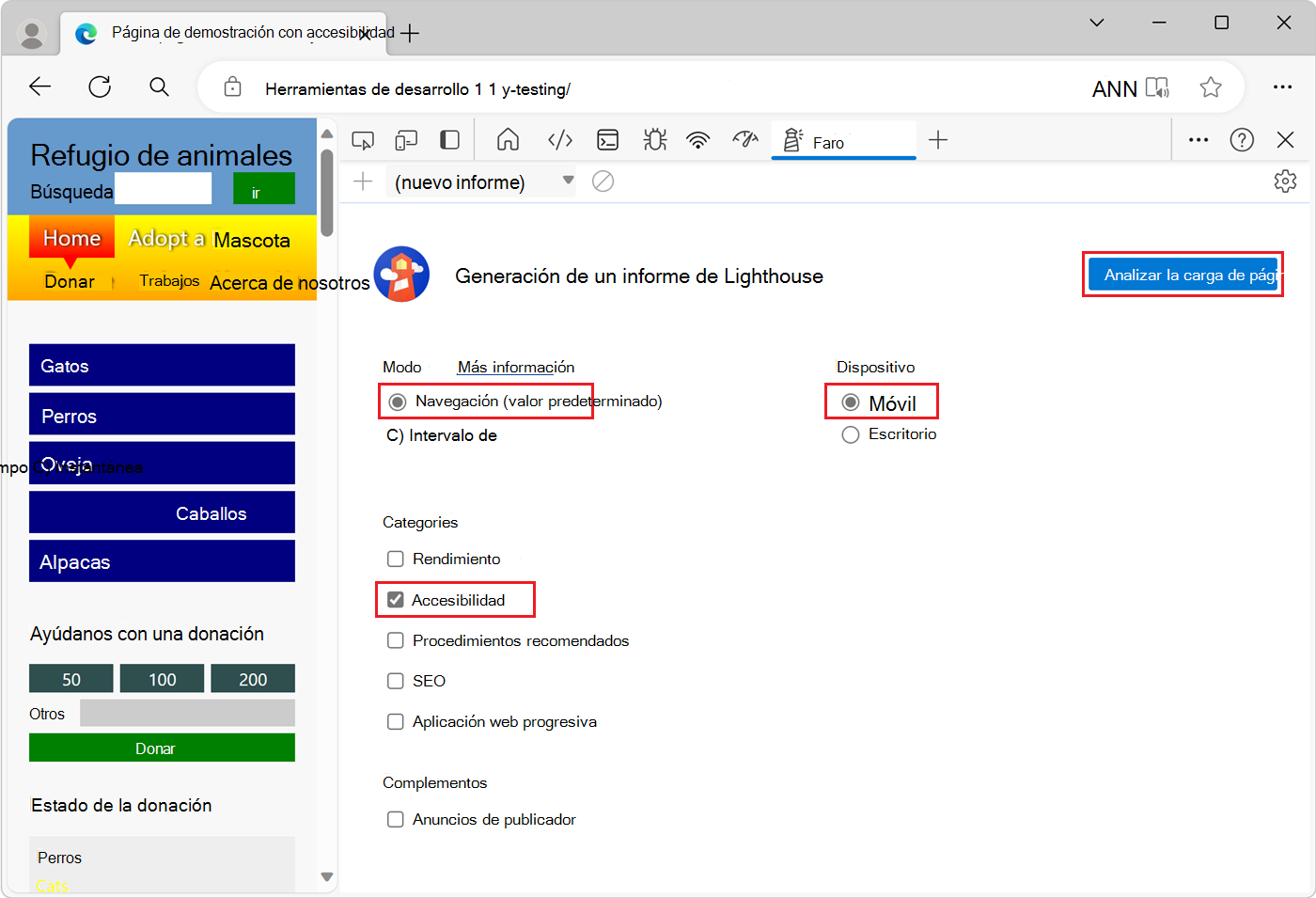Click the debugger bug icon
The height and width of the screenshot is (898, 1316).
click(x=654, y=139)
